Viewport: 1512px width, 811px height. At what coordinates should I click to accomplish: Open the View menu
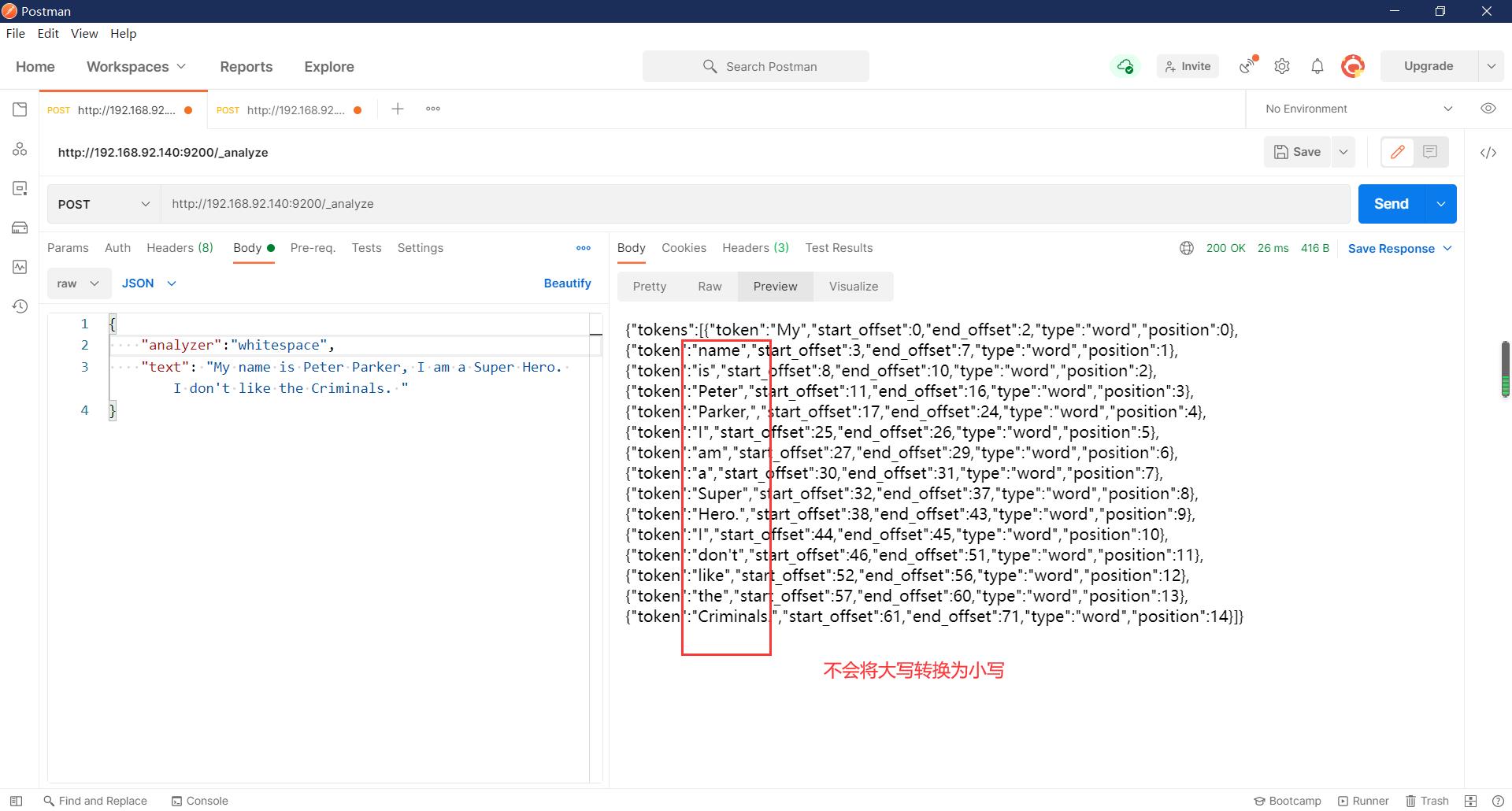point(84,34)
